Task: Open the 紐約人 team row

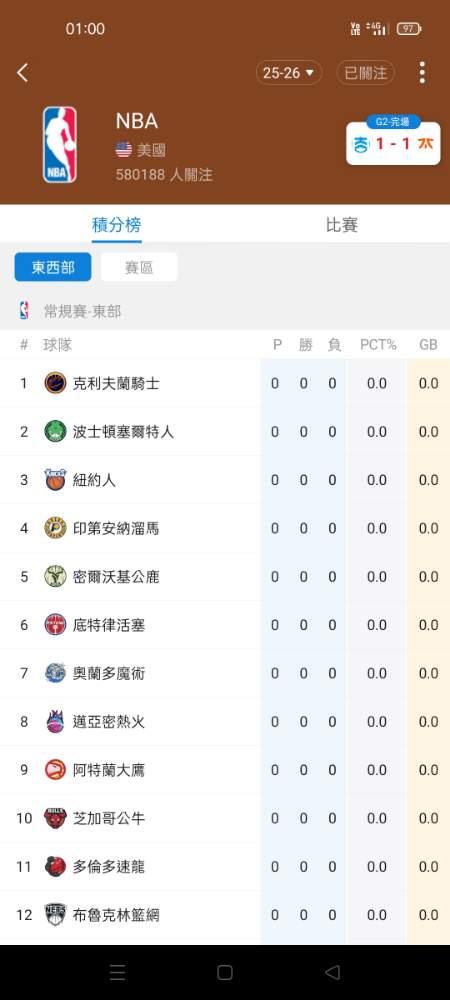Action: click(x=225, y=480)
